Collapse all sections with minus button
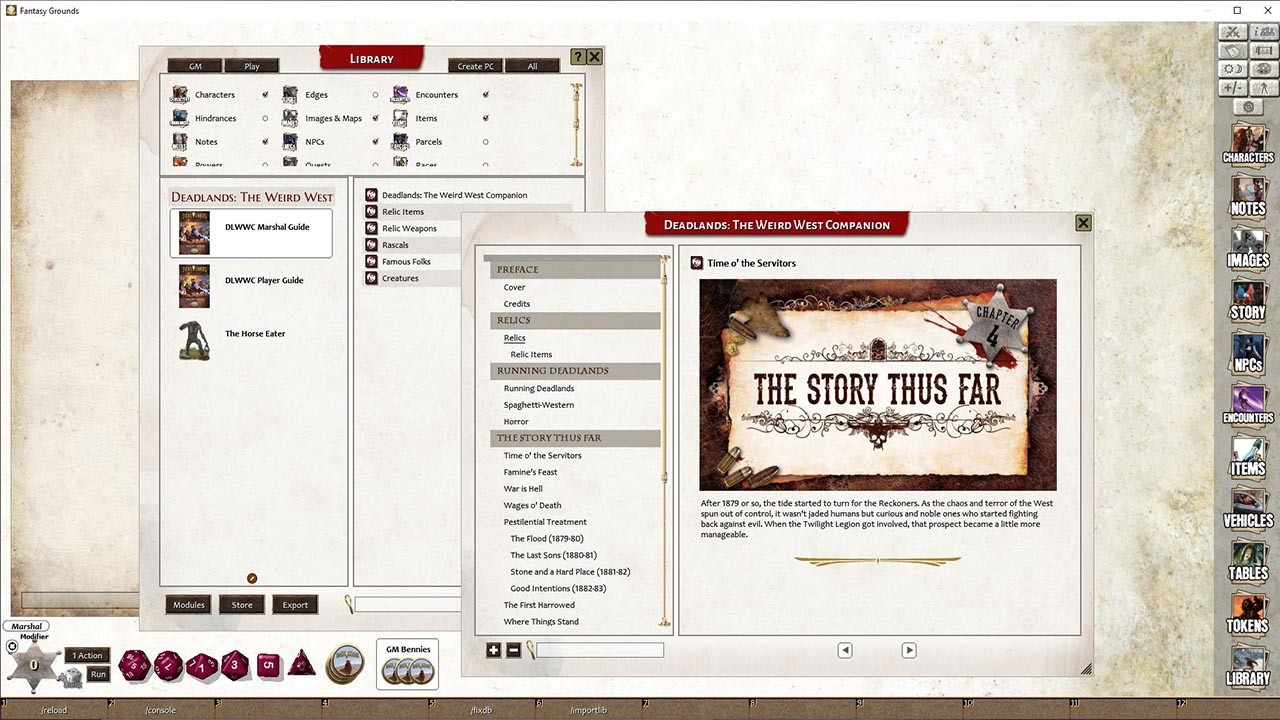This screenshot has height=720, width=1280. click(513, 650)
